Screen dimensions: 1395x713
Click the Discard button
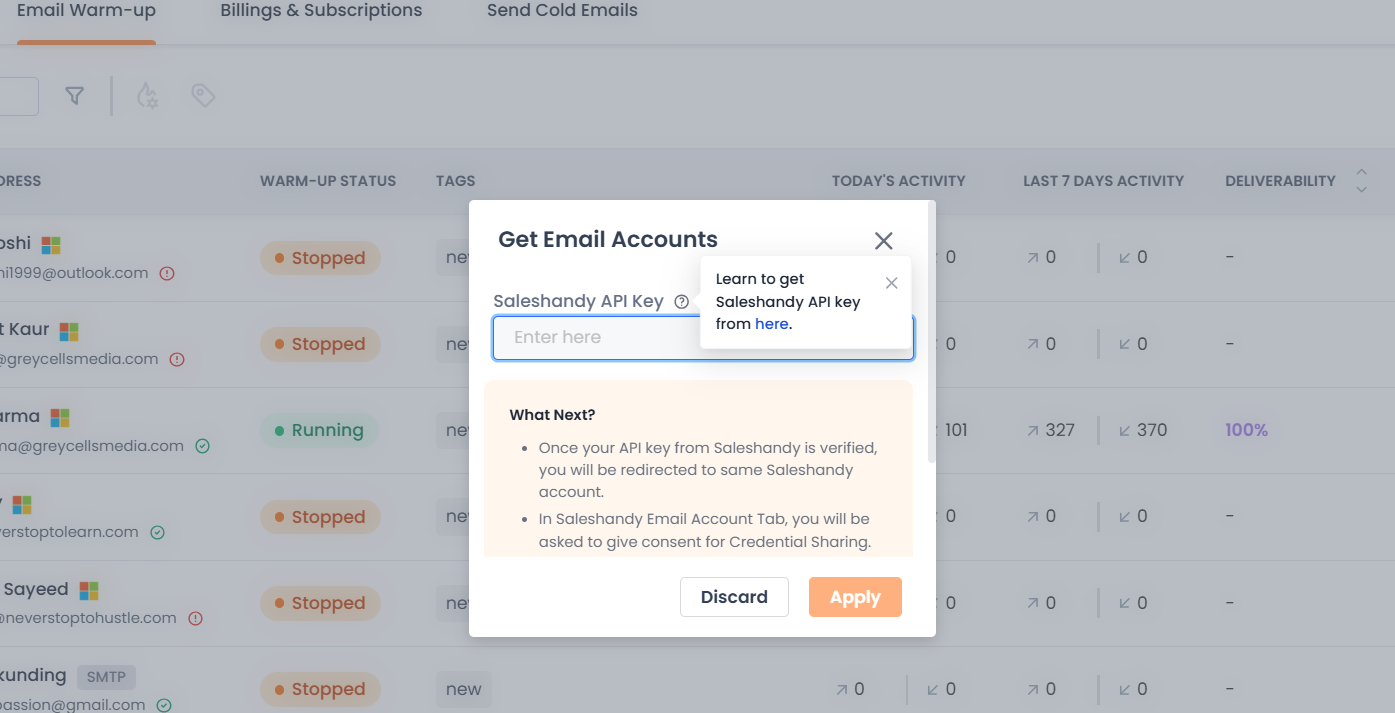point(734,597)
